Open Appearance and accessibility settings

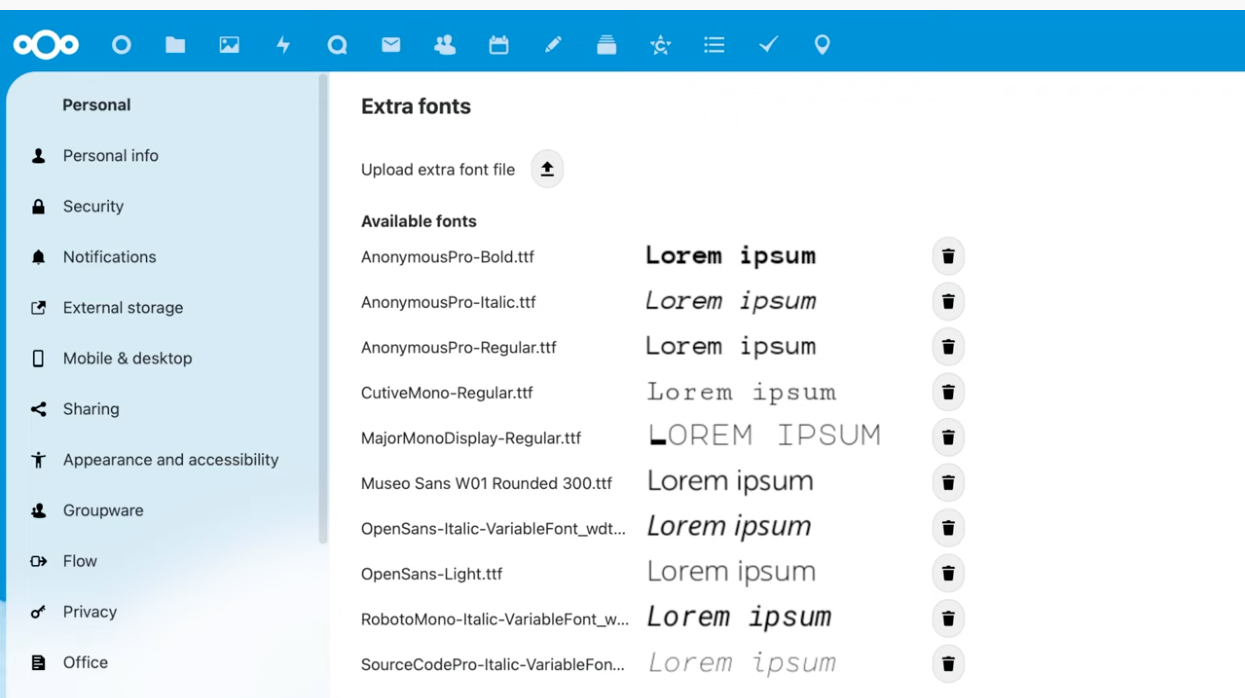tap(170, 460)
